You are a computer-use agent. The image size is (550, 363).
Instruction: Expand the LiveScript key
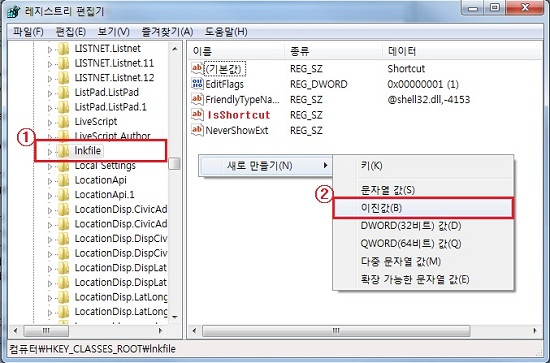tap(50, 123)
